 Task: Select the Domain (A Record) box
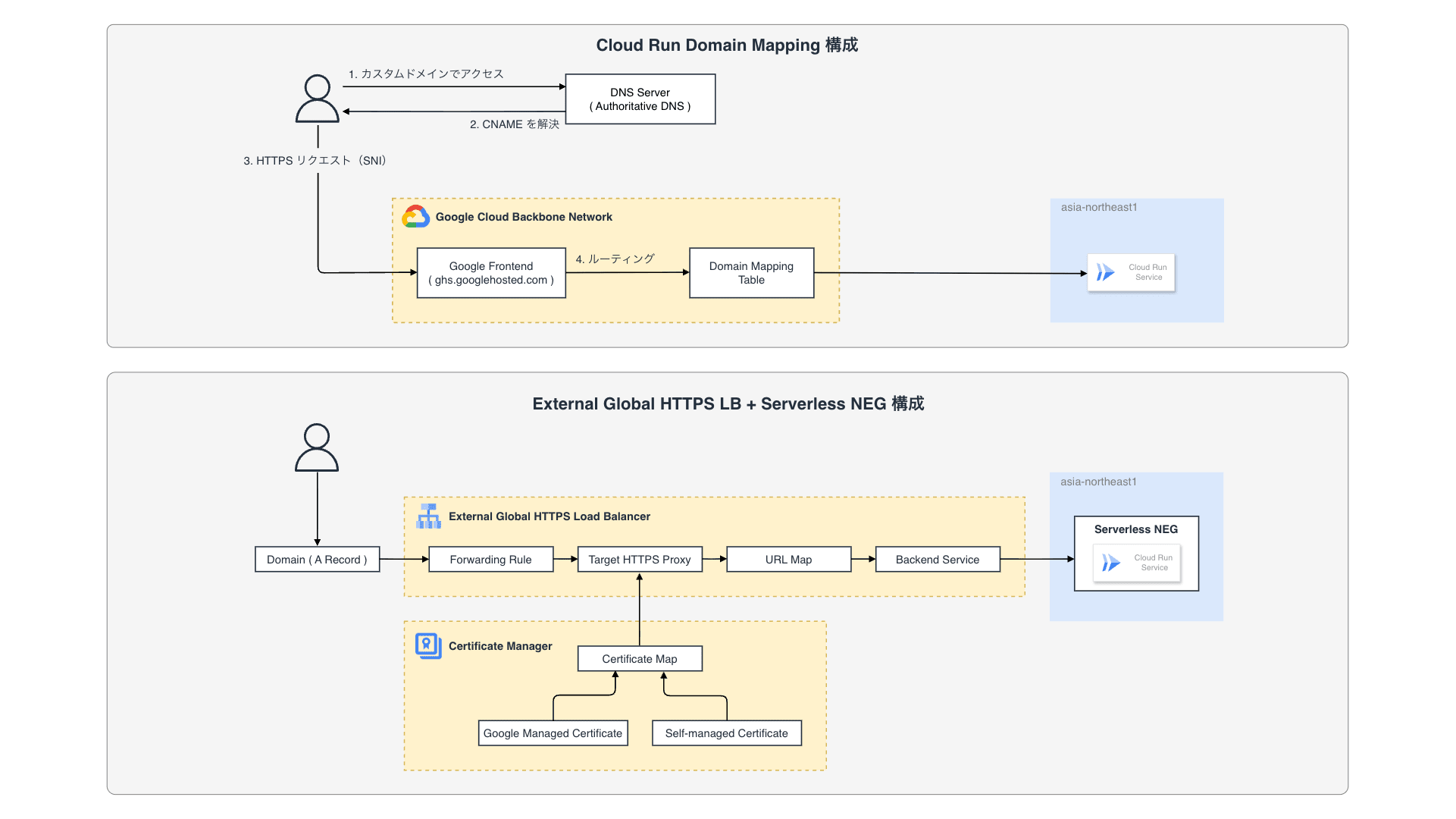pyautogui.click(x=317, y=560)
